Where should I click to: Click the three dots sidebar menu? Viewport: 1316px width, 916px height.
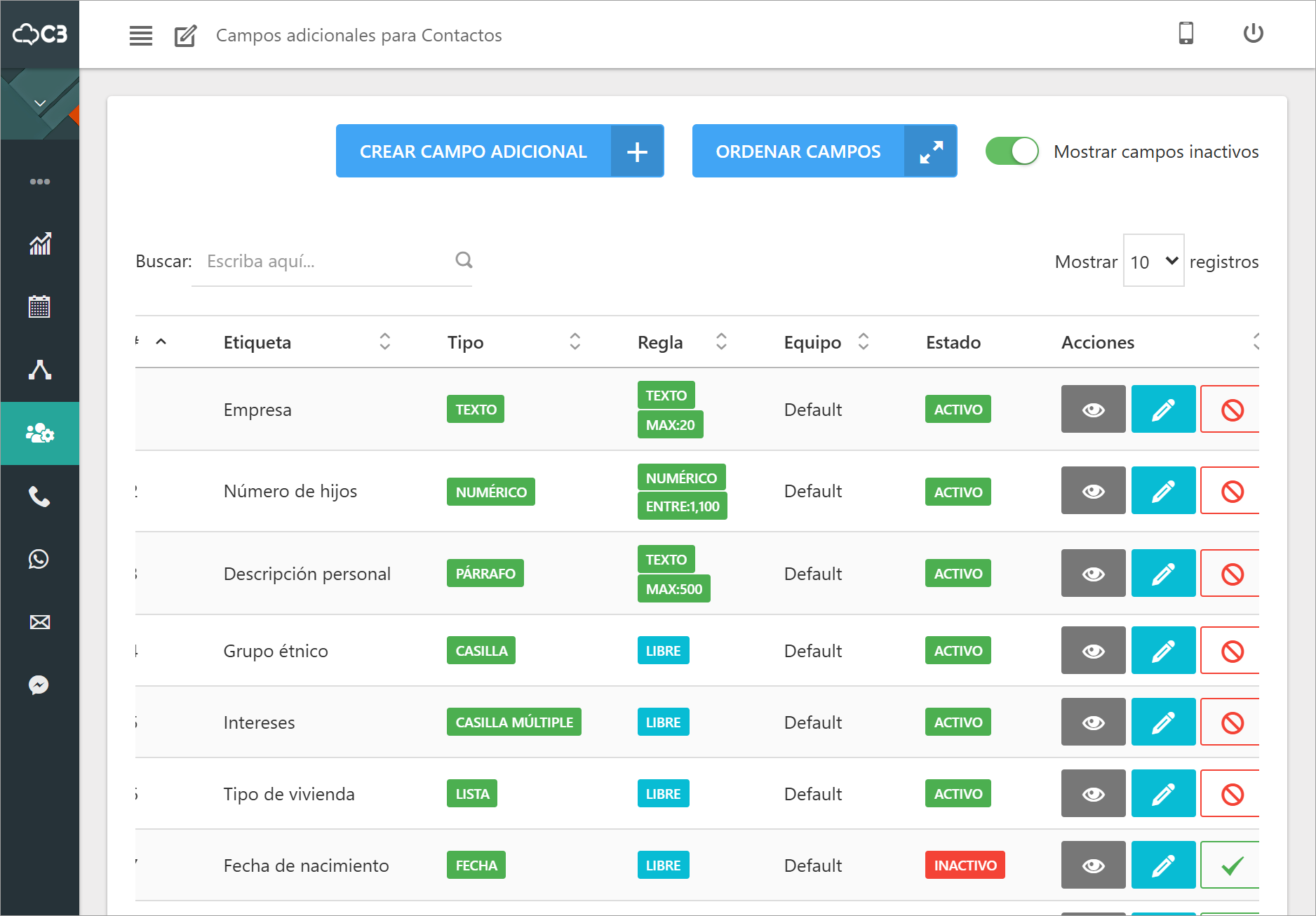tap(39, 181)
